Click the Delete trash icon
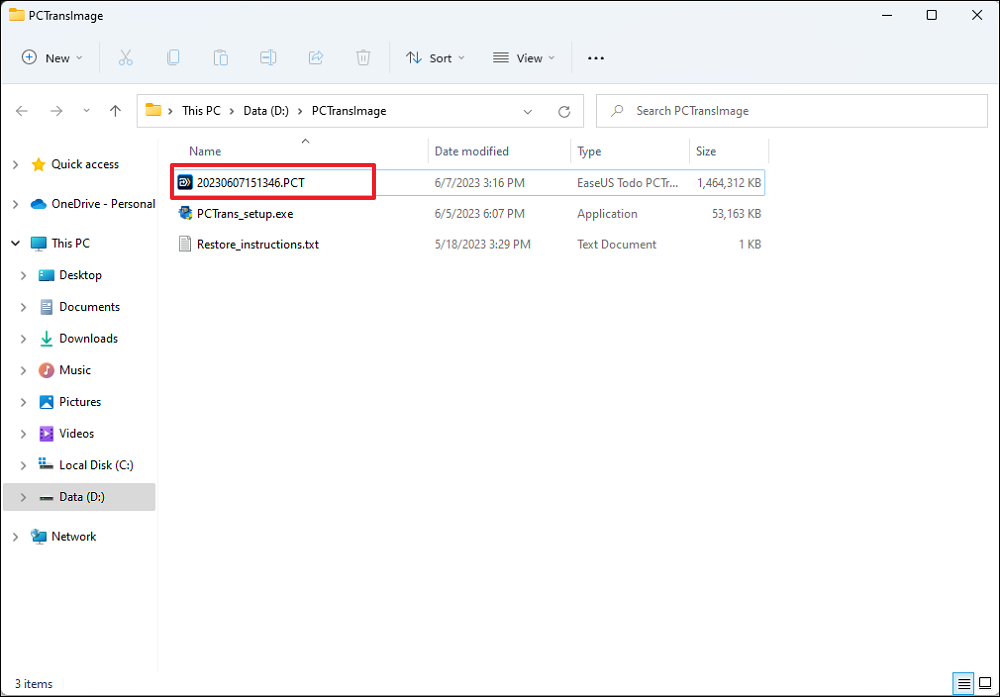This screenshot has width=1000, height=697. (363, 58)
